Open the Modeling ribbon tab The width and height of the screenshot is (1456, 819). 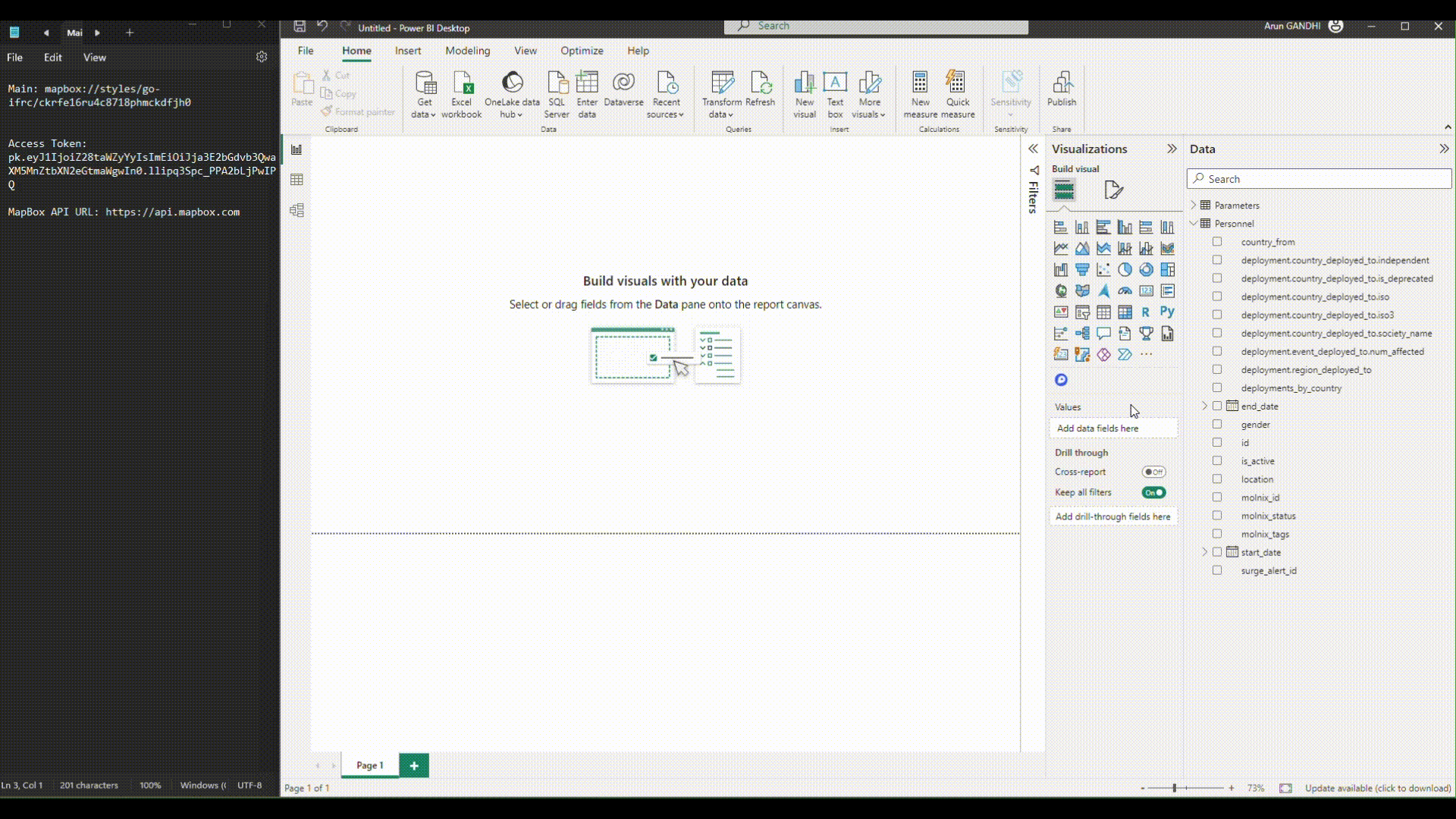point(467,51)
